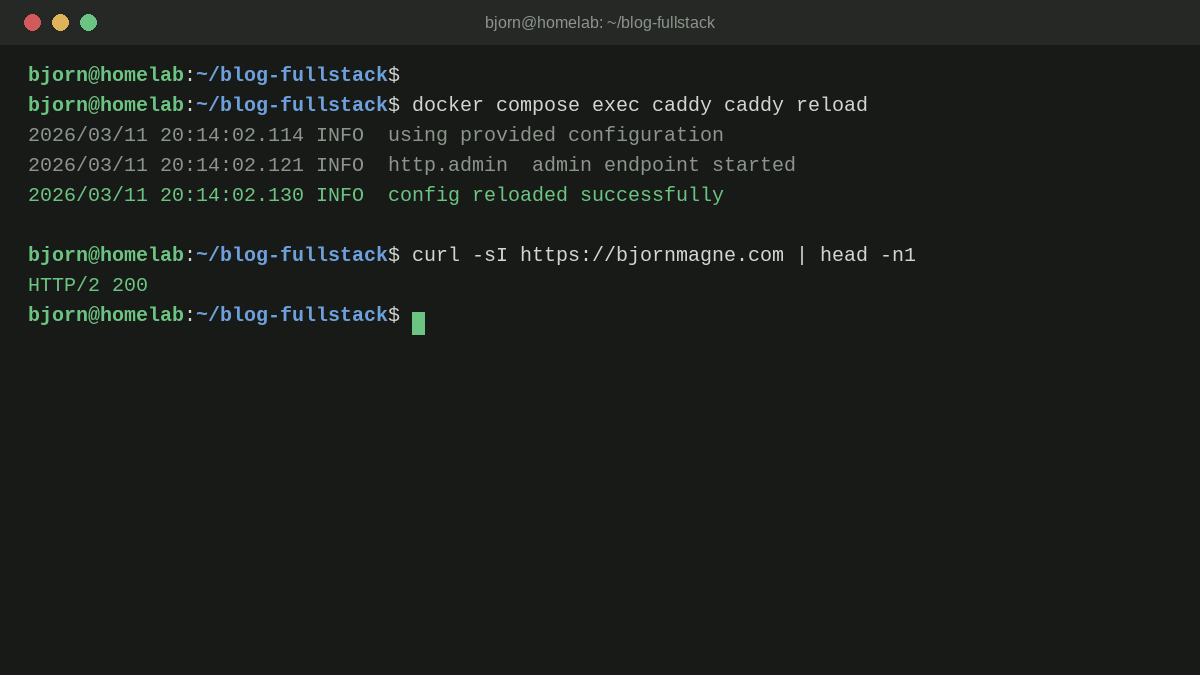This screenshot has width=1200, height=675.
Task: Click the last bjorn@homelab prompt text
Action: (x=106, y=316)
